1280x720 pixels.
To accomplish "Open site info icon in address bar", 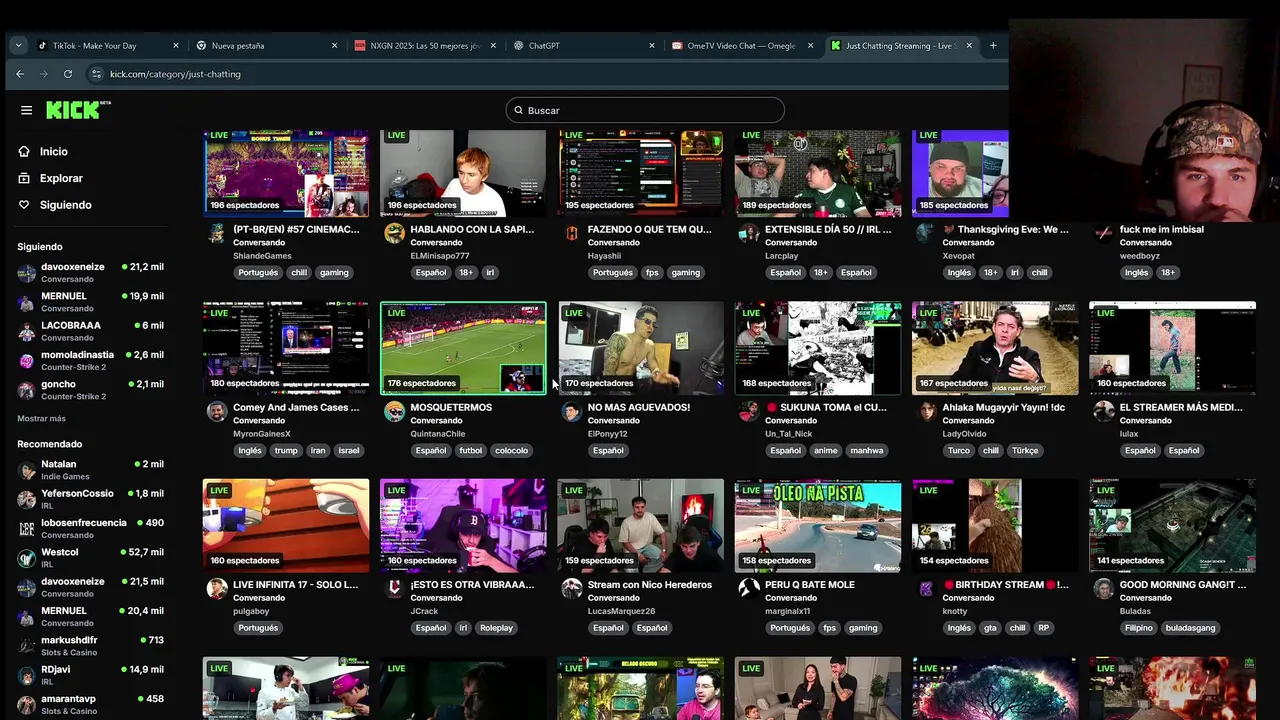I will [96, 74].
